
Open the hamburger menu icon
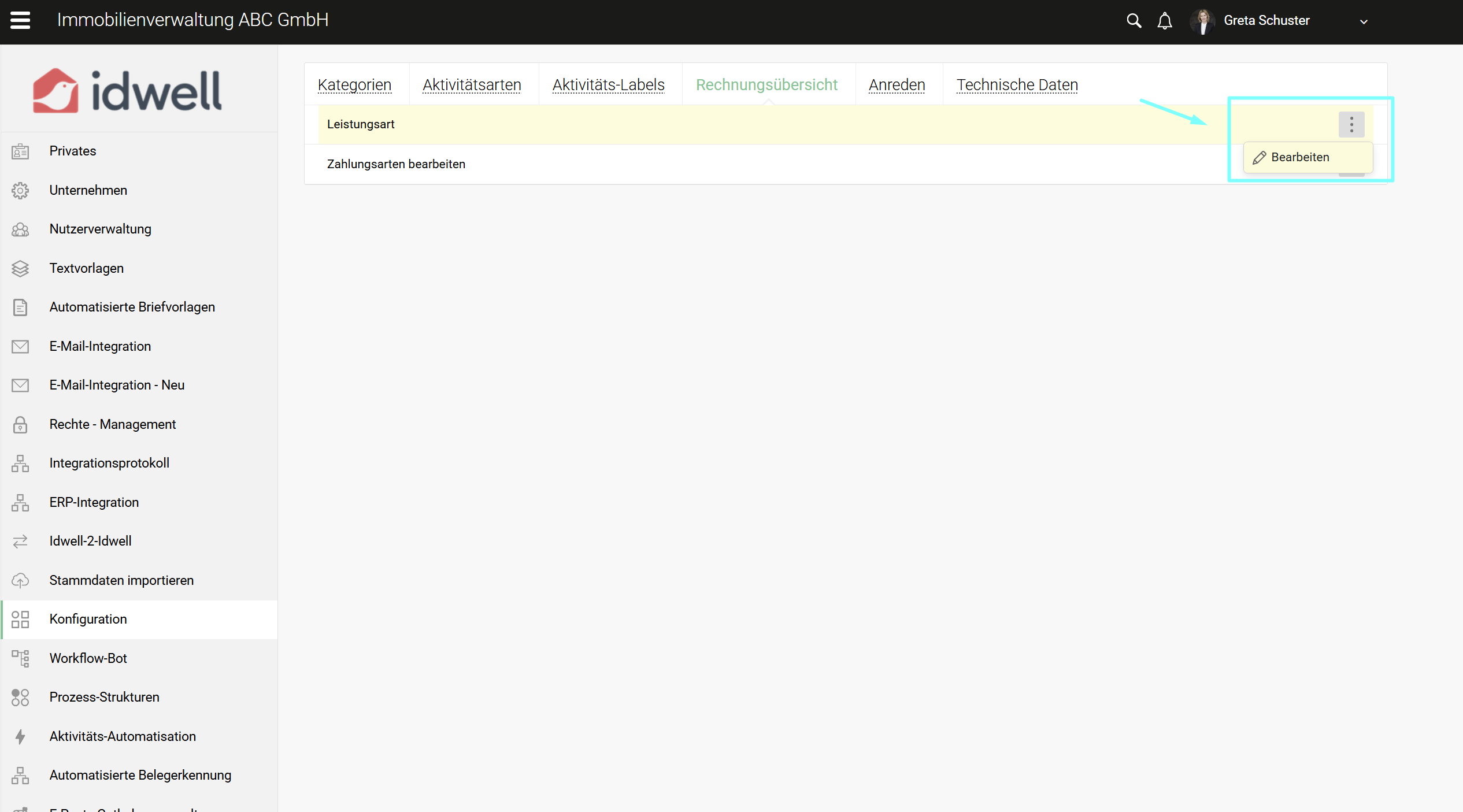(20, 20)
